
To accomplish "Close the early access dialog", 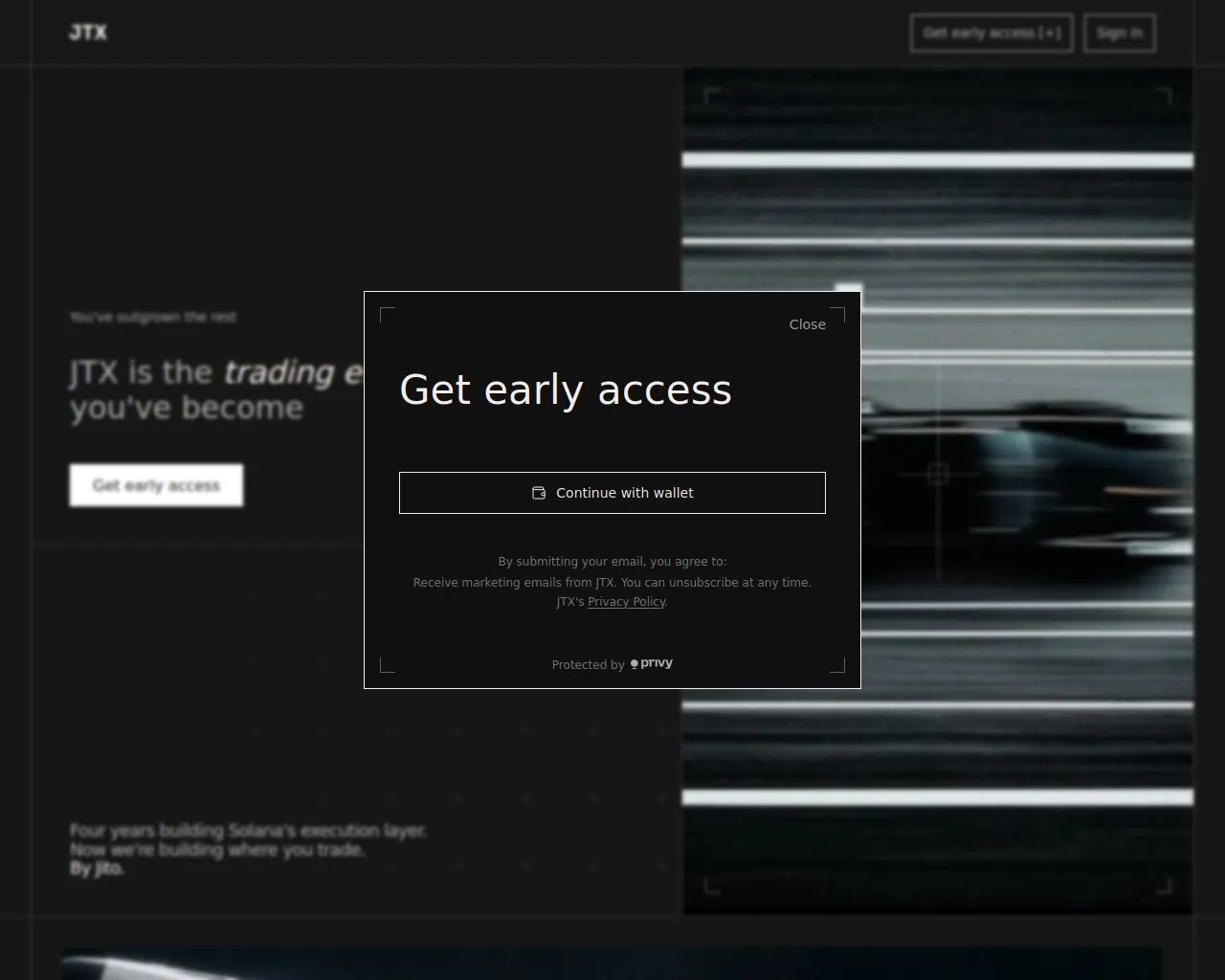I will pos(807,324).
